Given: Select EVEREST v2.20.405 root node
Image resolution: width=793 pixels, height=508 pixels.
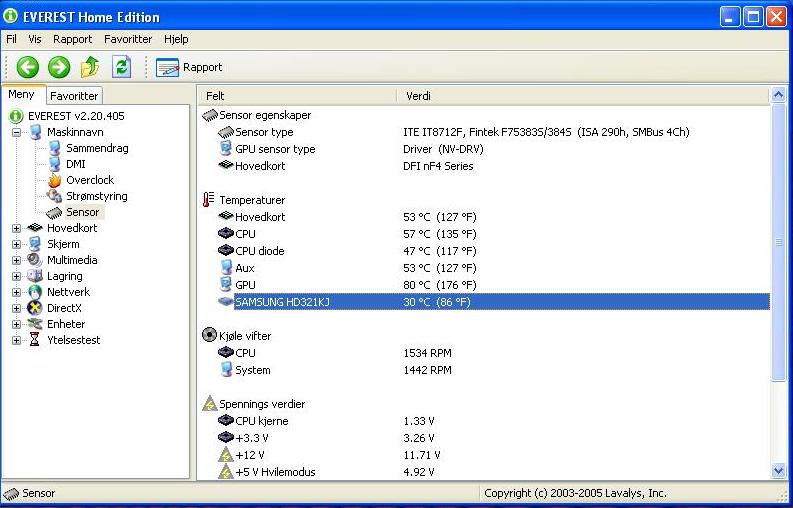Looking at the screenshot, I should pyautogui.click(x=76, y=116).
